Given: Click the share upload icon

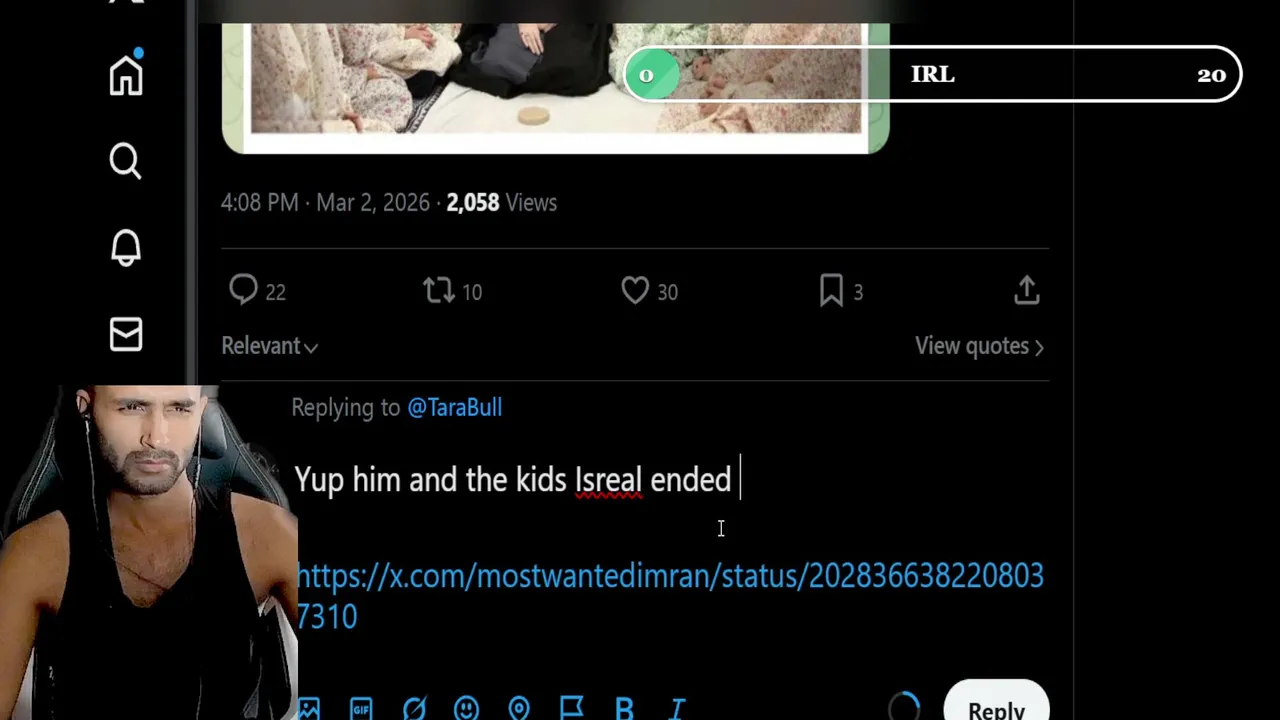Looking at the screenshot, I should point(1027,290).
